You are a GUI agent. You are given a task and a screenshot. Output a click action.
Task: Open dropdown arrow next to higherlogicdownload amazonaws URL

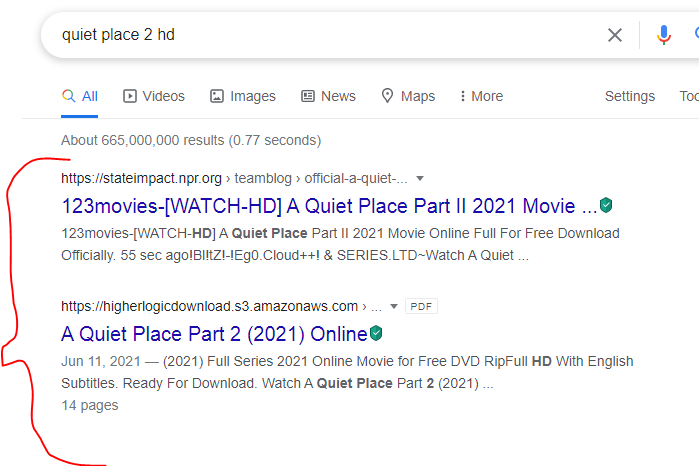(x=394, y=306)
